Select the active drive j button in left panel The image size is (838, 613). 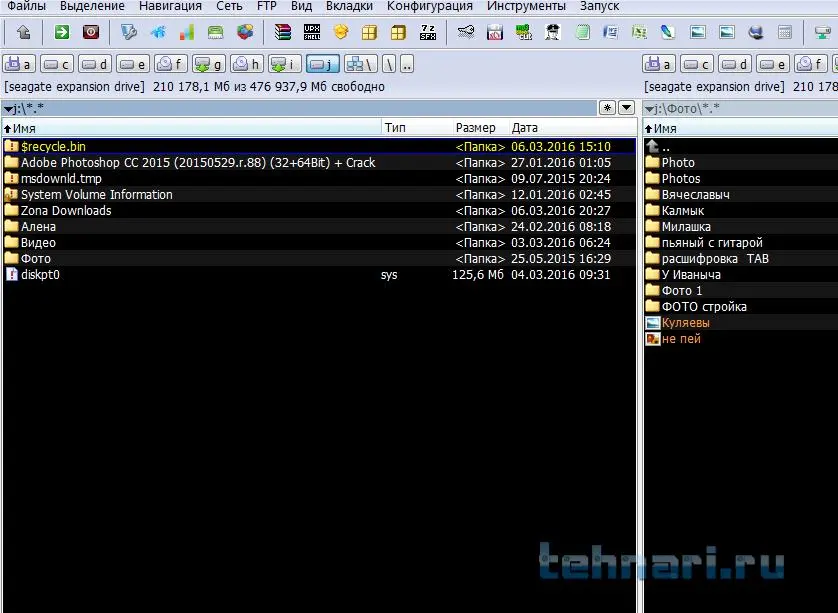coord(323,65)
